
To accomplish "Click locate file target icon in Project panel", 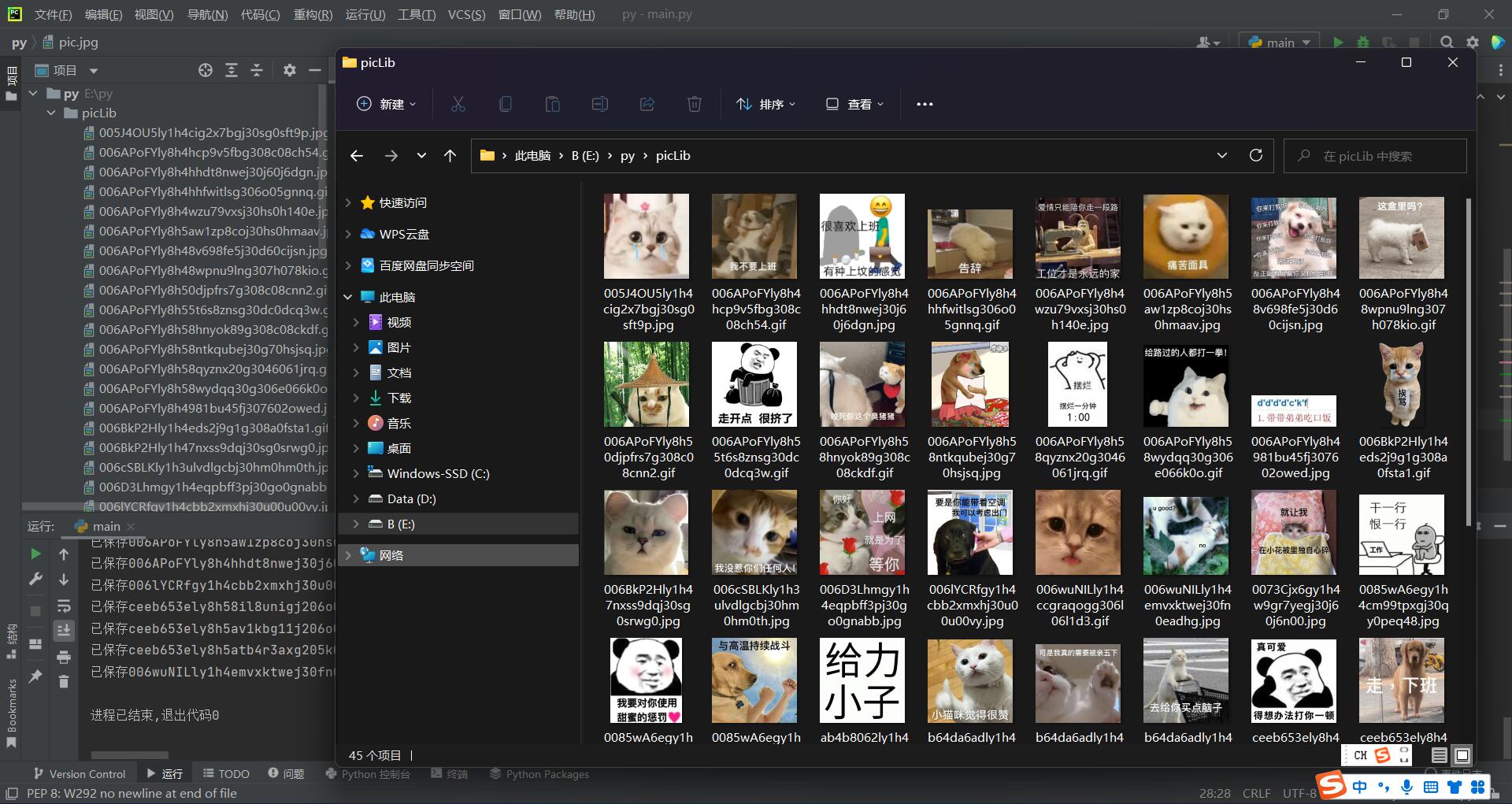I will [206, 70].
